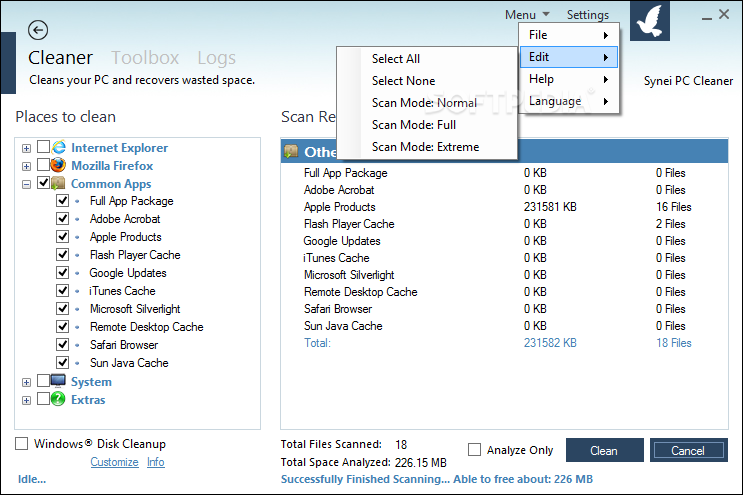This screenshot has height=495, width=743.
Task: Uncheck Sun Java Cache checkbox
Action: 63,362
